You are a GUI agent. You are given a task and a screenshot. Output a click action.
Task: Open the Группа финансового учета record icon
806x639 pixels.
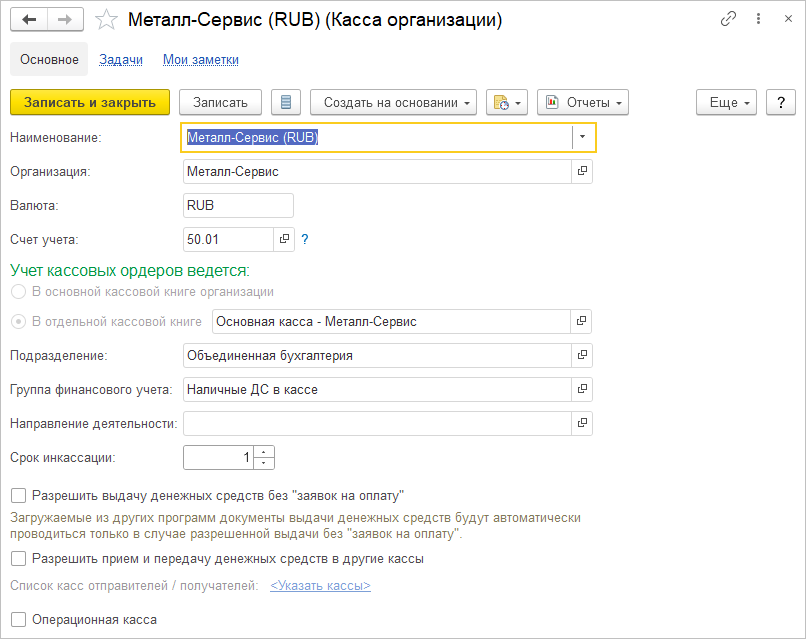click(x=582, y=389)
